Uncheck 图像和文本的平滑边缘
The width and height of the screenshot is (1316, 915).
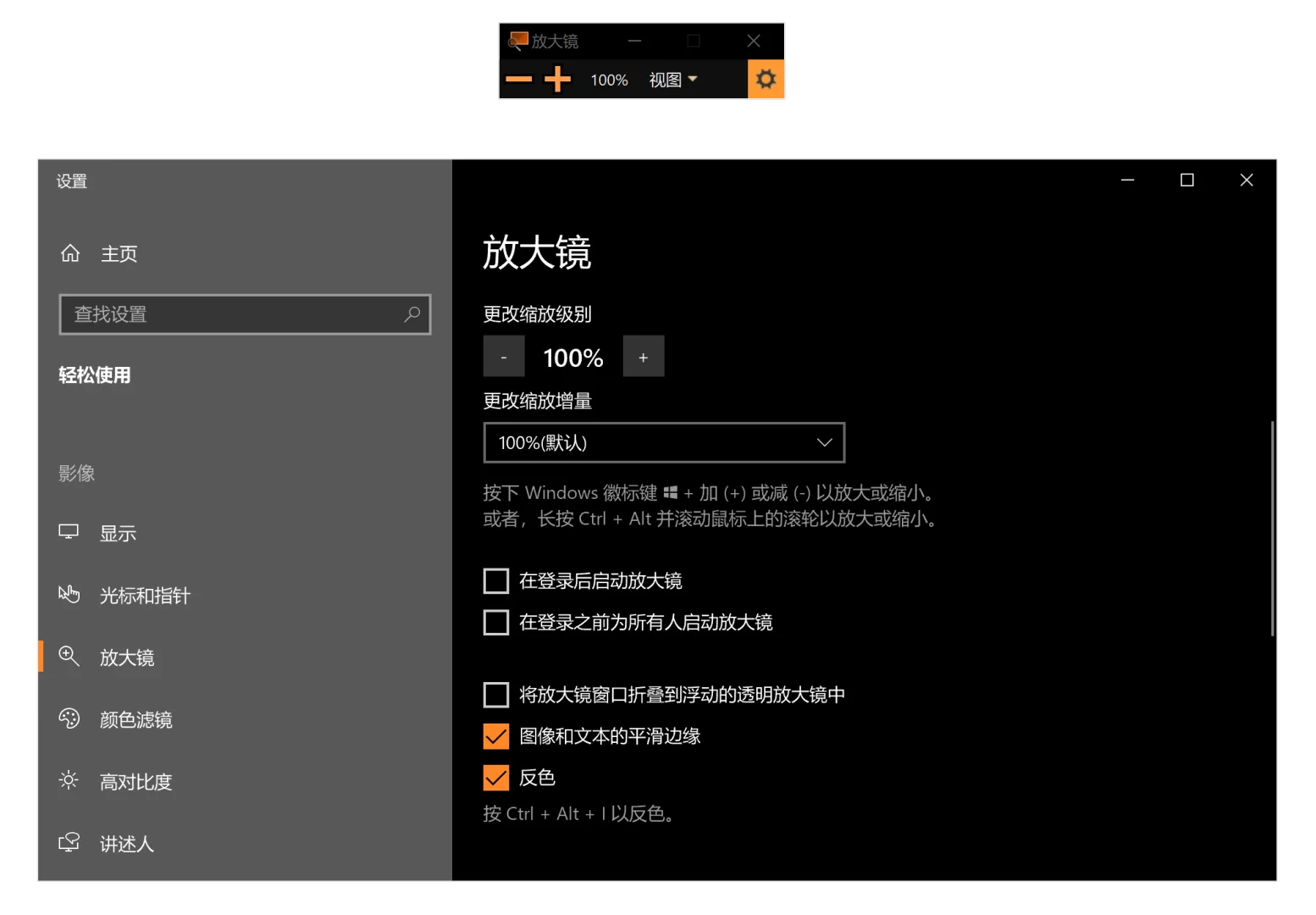tap(496, 736)
